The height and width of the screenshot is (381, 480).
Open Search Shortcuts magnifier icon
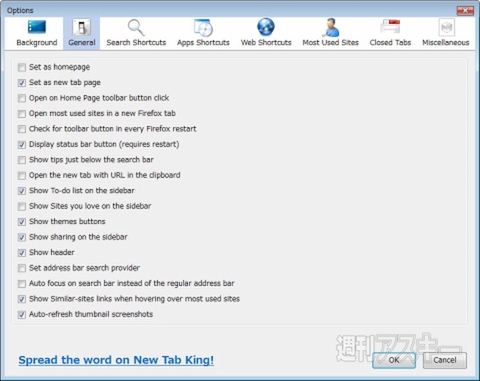click(136, 27)
